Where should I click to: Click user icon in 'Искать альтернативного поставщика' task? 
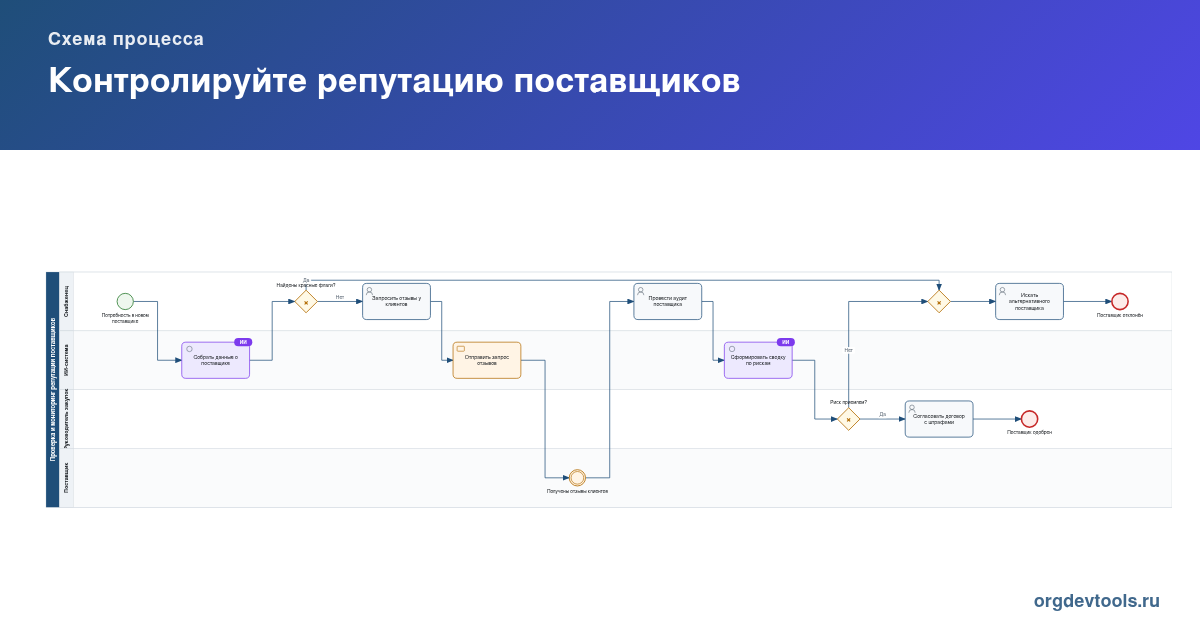tap(1002, 291)
